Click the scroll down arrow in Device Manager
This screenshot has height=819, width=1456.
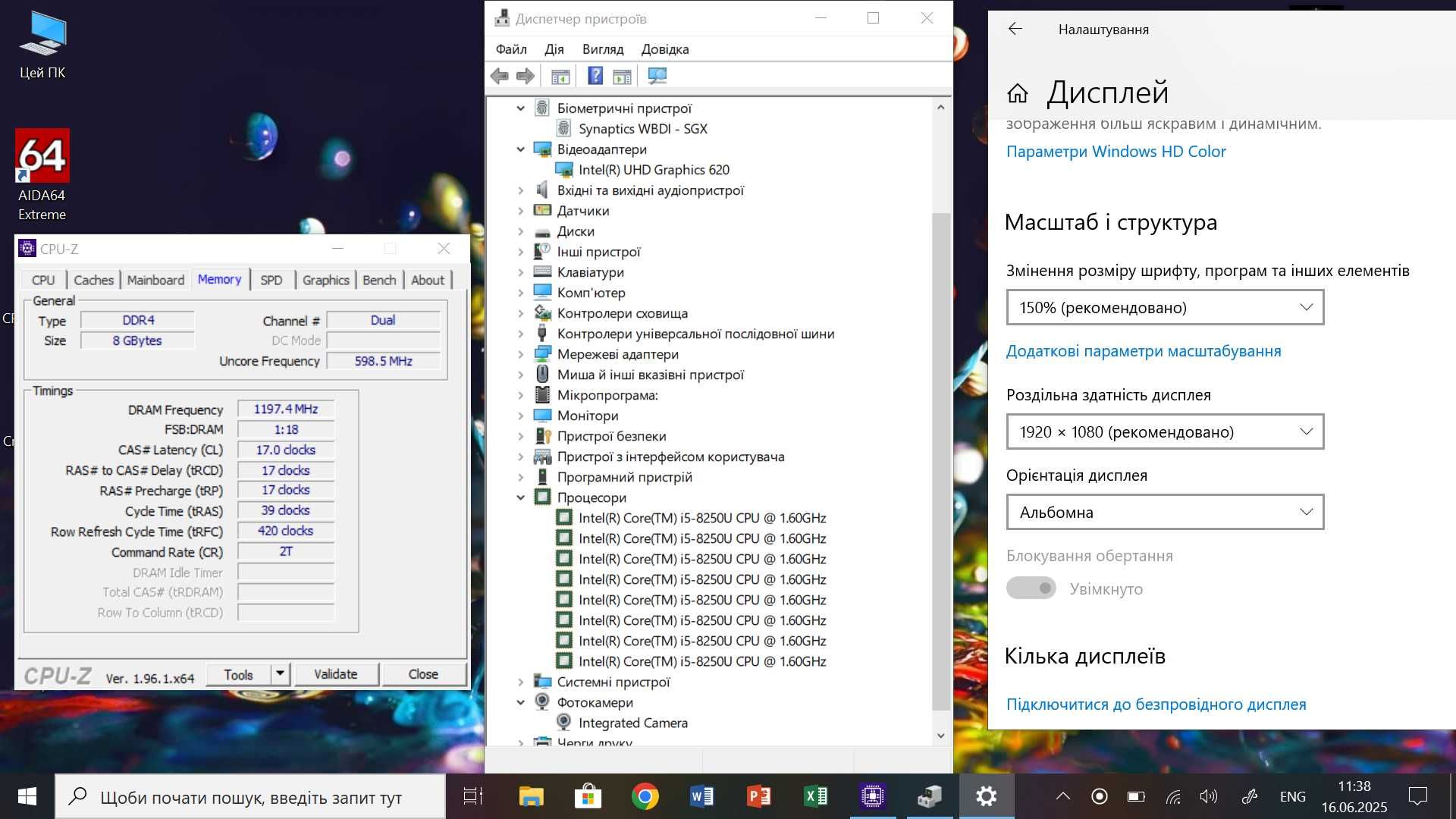940,735
